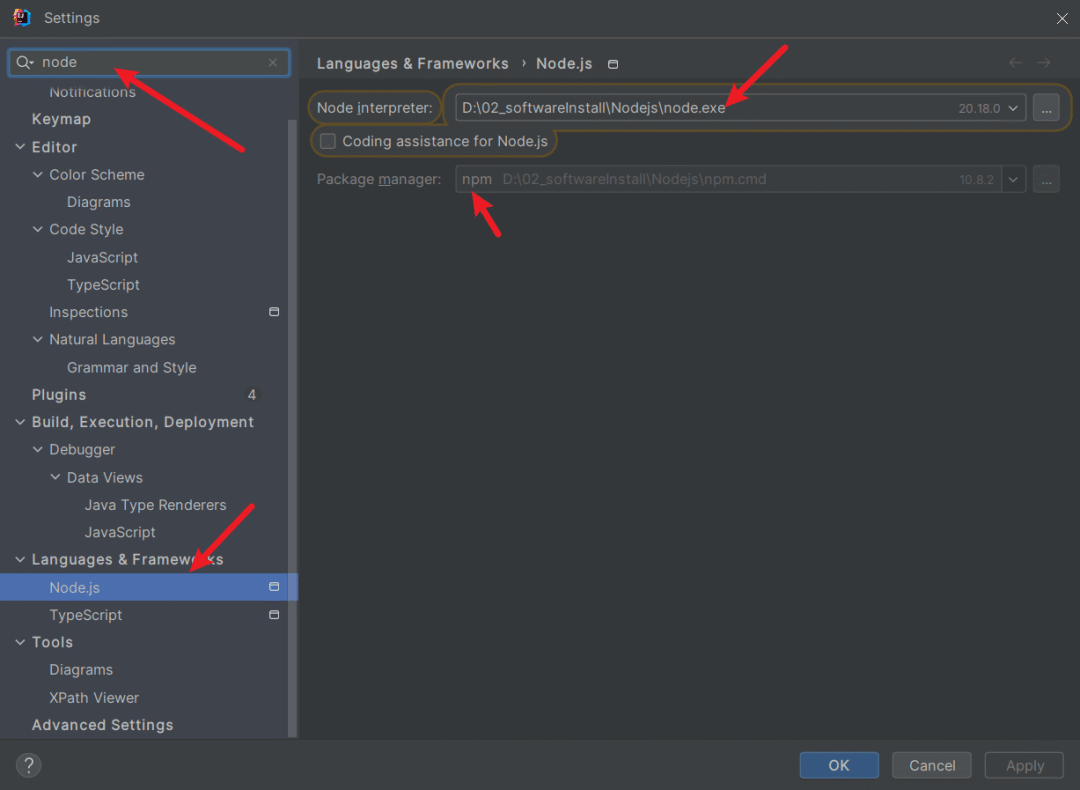
Task: Click project icon on Node.js tree row
Action: pyautogui.click(x=274, y=587)
